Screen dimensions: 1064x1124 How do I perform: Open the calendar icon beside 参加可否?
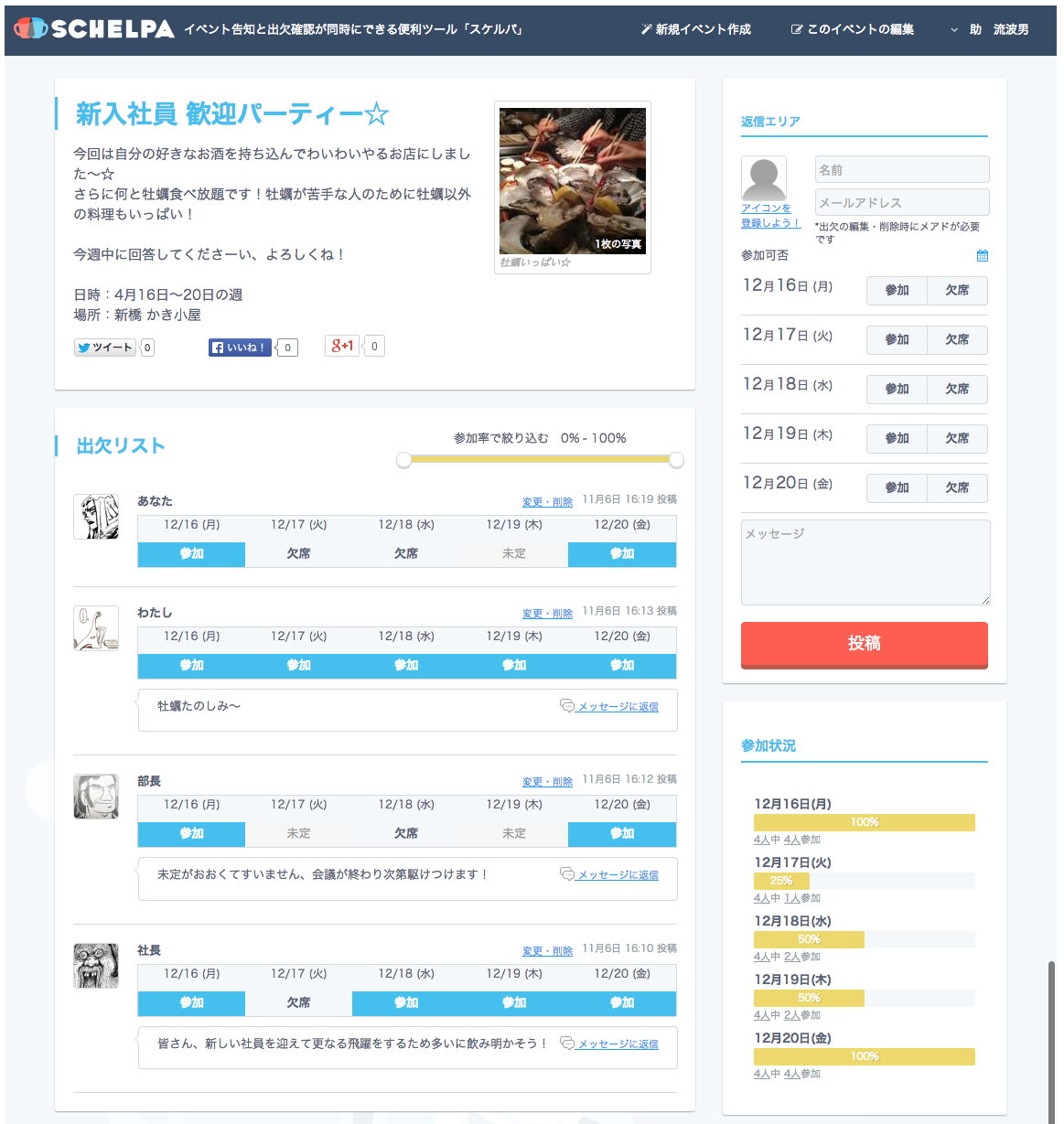983,256
